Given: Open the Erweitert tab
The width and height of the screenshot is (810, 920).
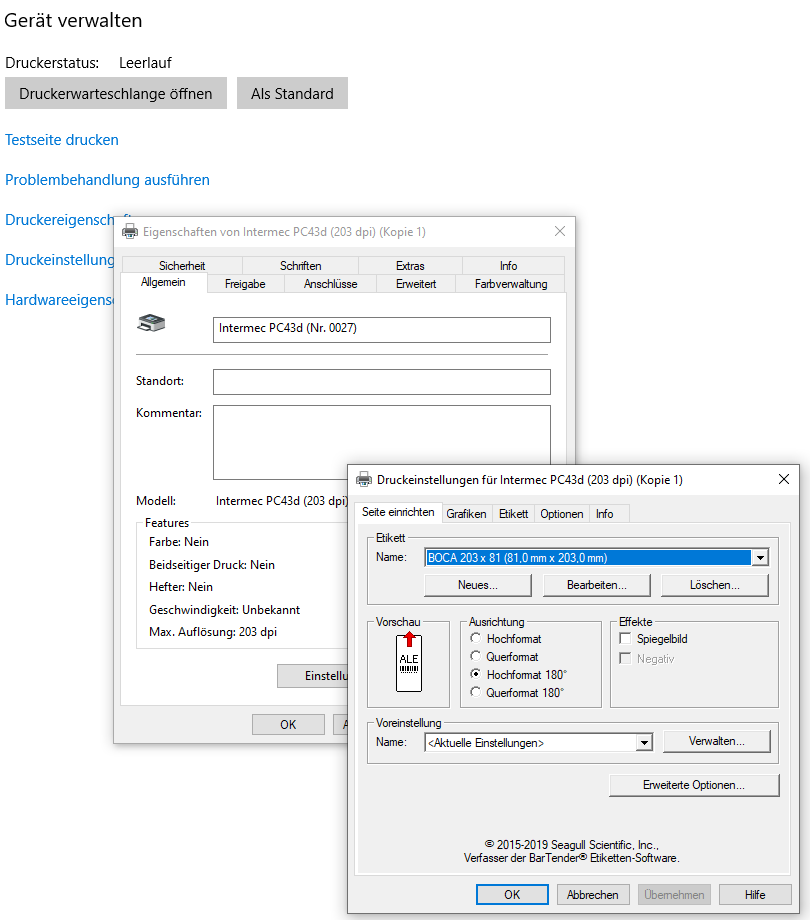Looking at the screenshot, I should coord(416,284).
